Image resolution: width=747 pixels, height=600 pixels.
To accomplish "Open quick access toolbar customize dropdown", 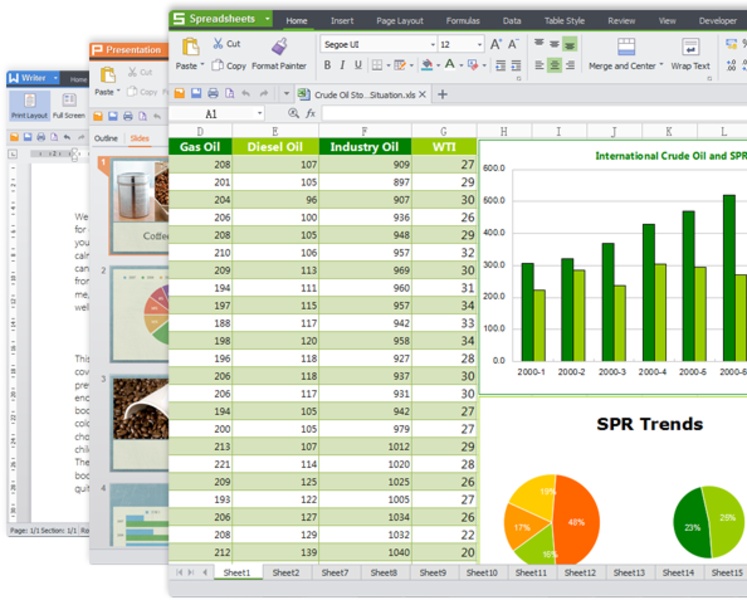I will point(286,93).
